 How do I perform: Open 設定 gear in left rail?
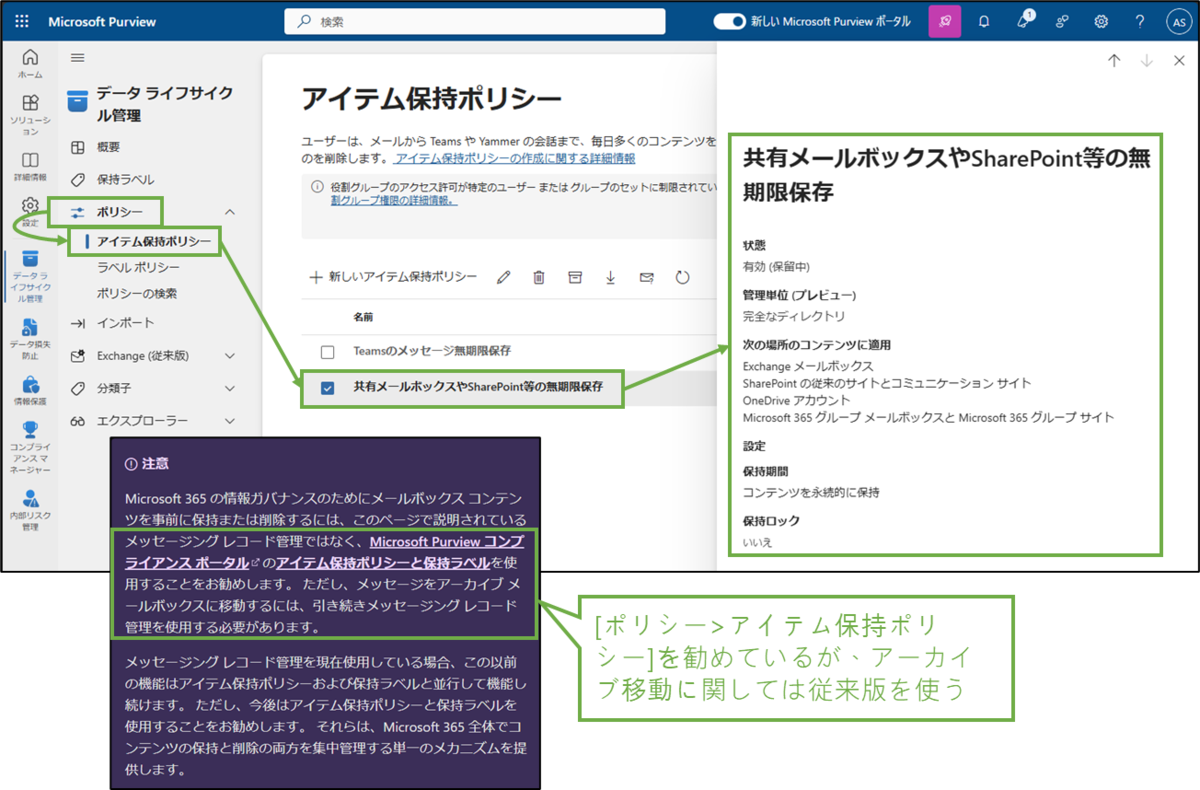pos(30,212)
